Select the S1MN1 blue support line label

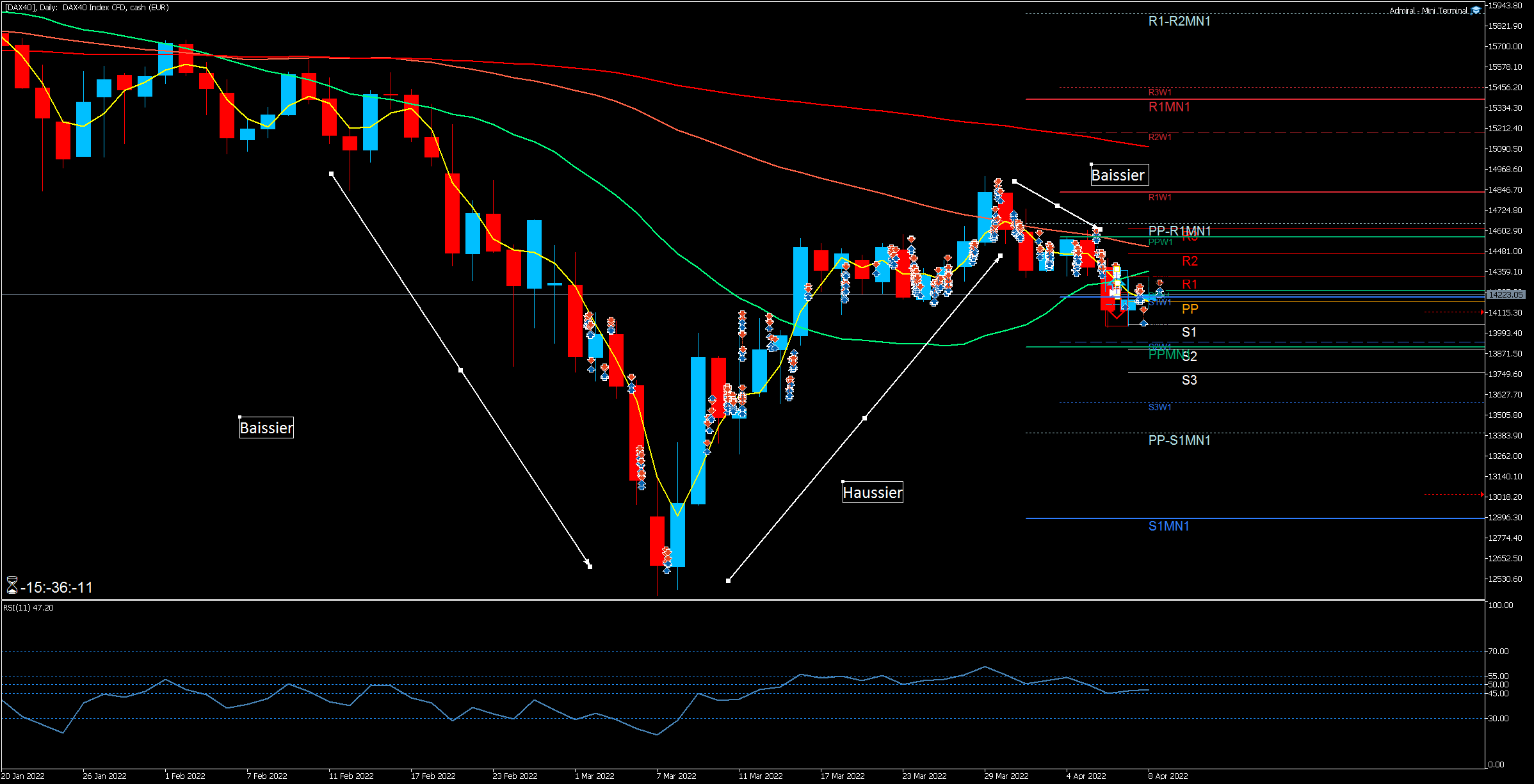(1168, 526)
